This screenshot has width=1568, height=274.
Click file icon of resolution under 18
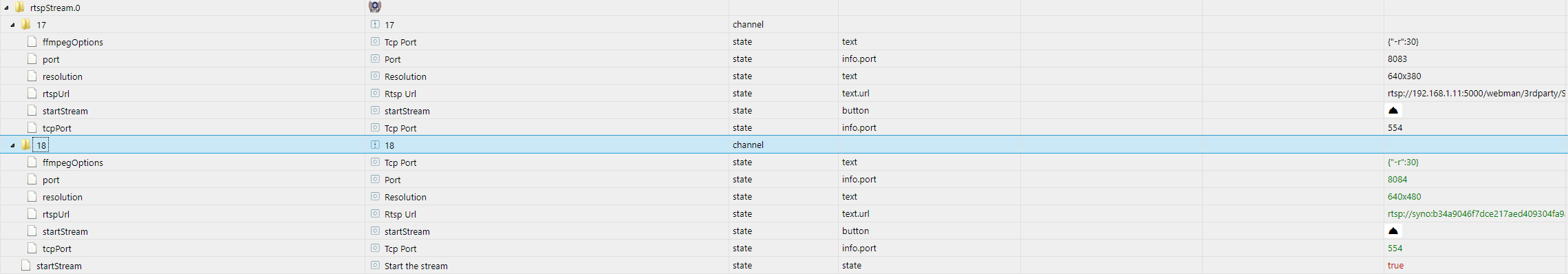(32, 196)
